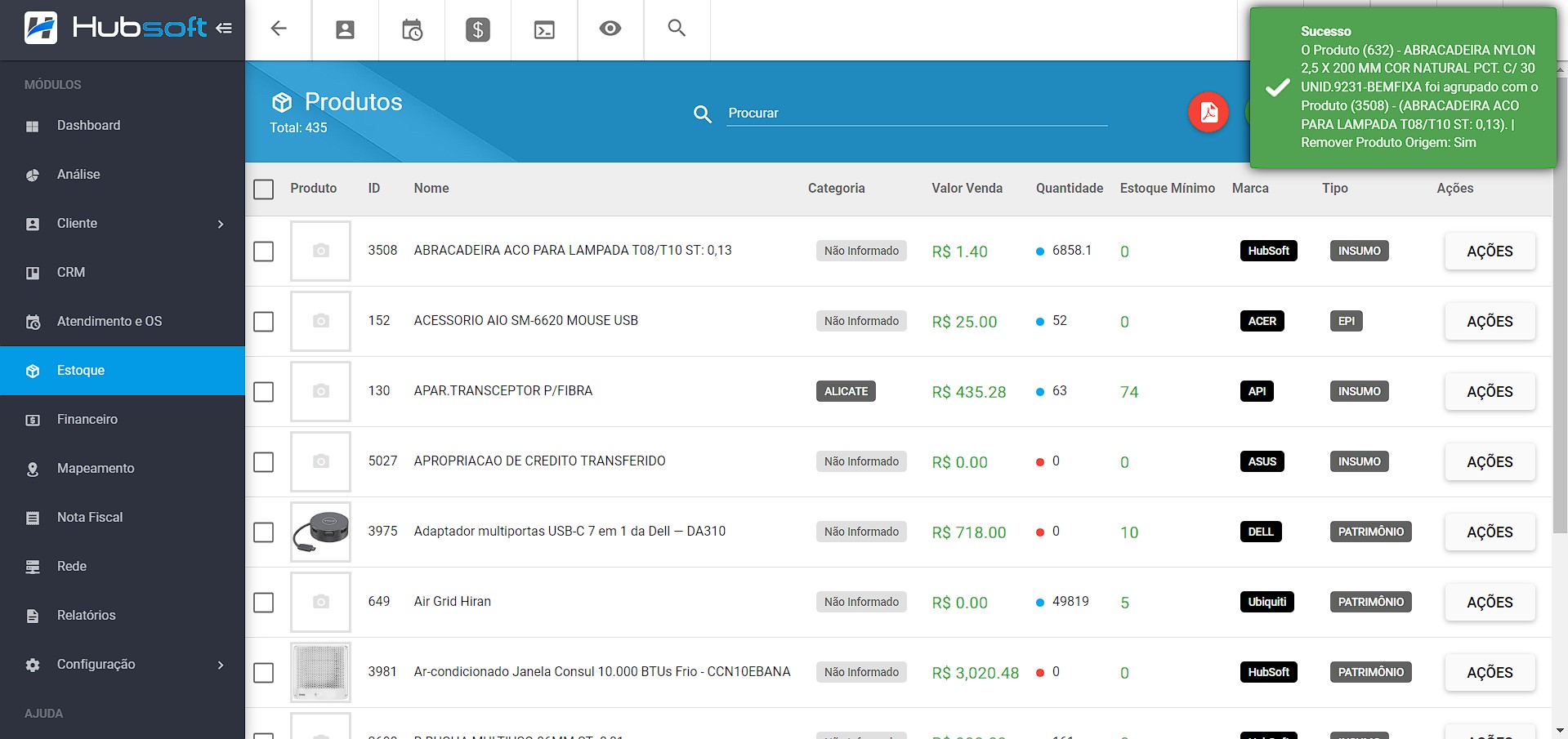Click the Atendimento e OS calendar icon
This screenshot has width=1568, height=739.
(33, 322)
